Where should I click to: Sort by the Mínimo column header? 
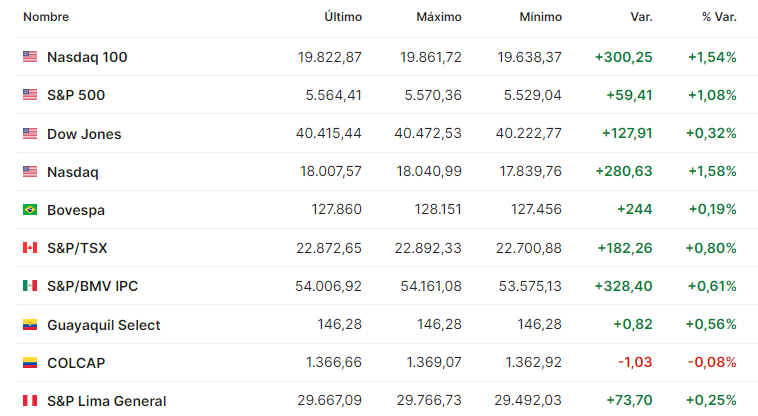click(540, 17)
